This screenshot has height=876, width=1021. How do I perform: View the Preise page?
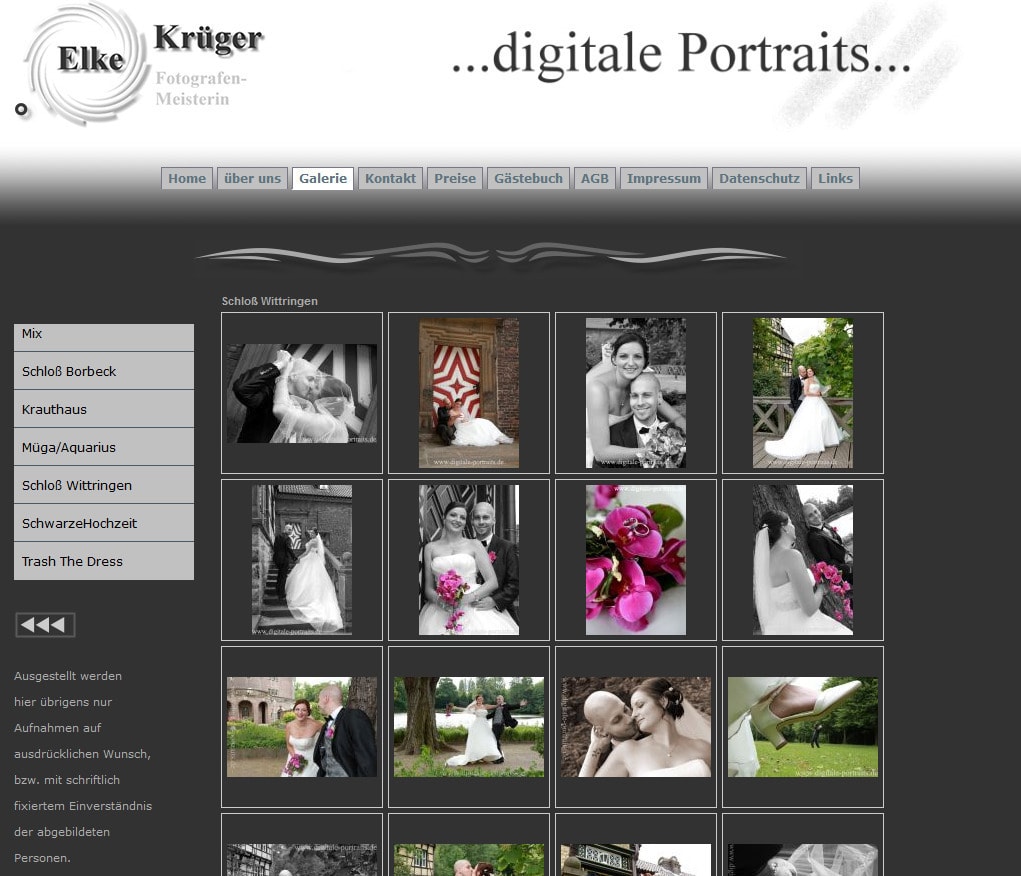pos(455,178)
